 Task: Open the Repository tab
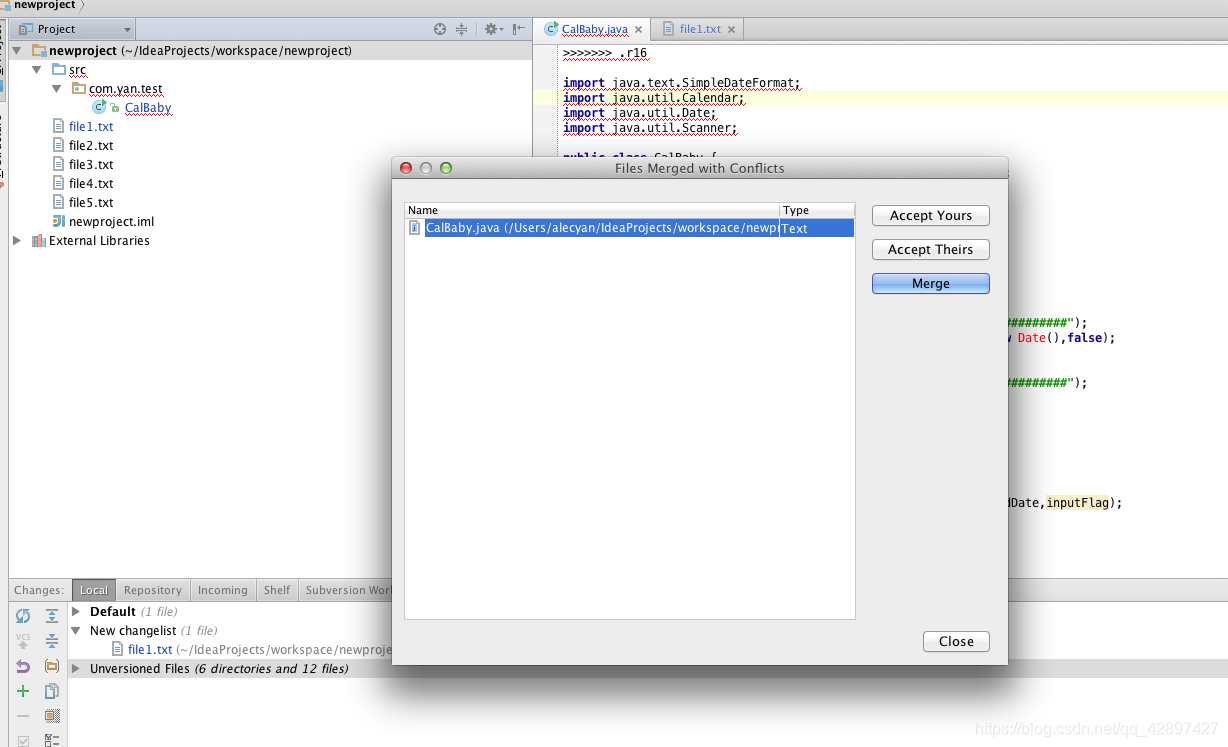pos(153,590)
